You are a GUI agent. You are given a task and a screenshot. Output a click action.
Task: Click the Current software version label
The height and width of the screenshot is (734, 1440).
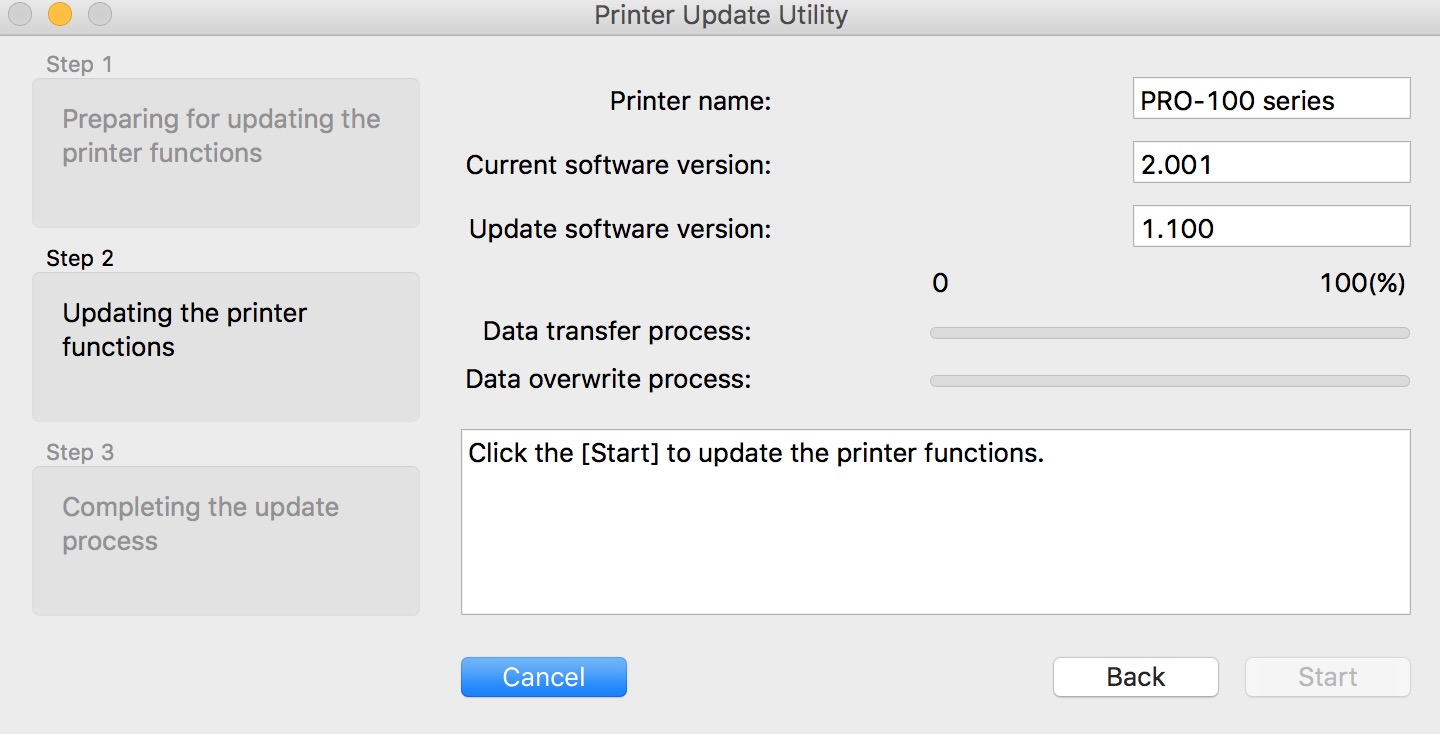[617, 164]
